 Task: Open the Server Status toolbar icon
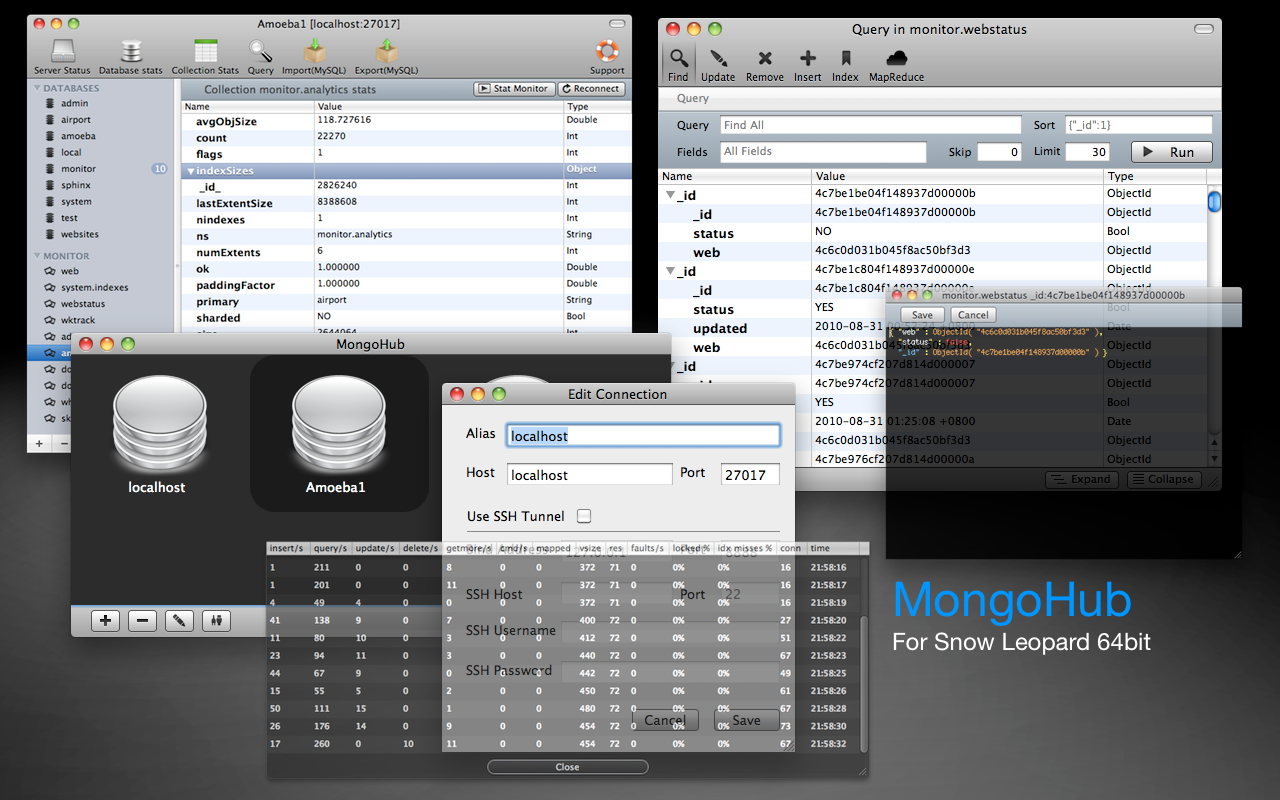pyautogui.click(x=62, y=52)
